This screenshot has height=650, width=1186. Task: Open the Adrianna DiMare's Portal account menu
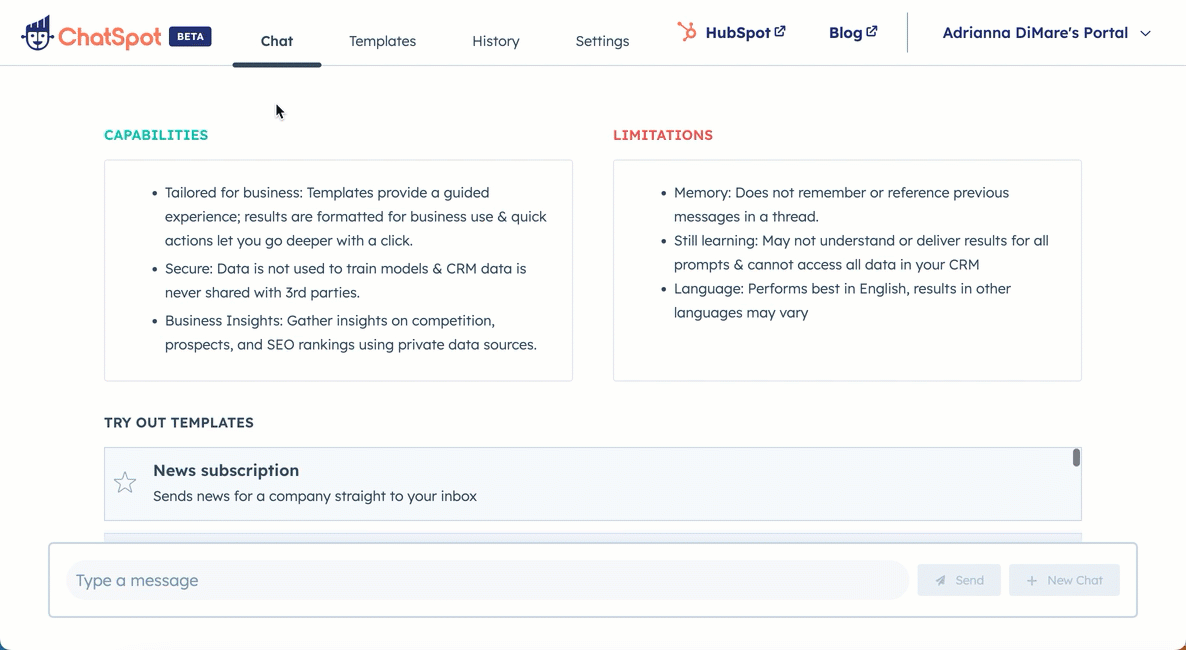[x=1035, y=33]
